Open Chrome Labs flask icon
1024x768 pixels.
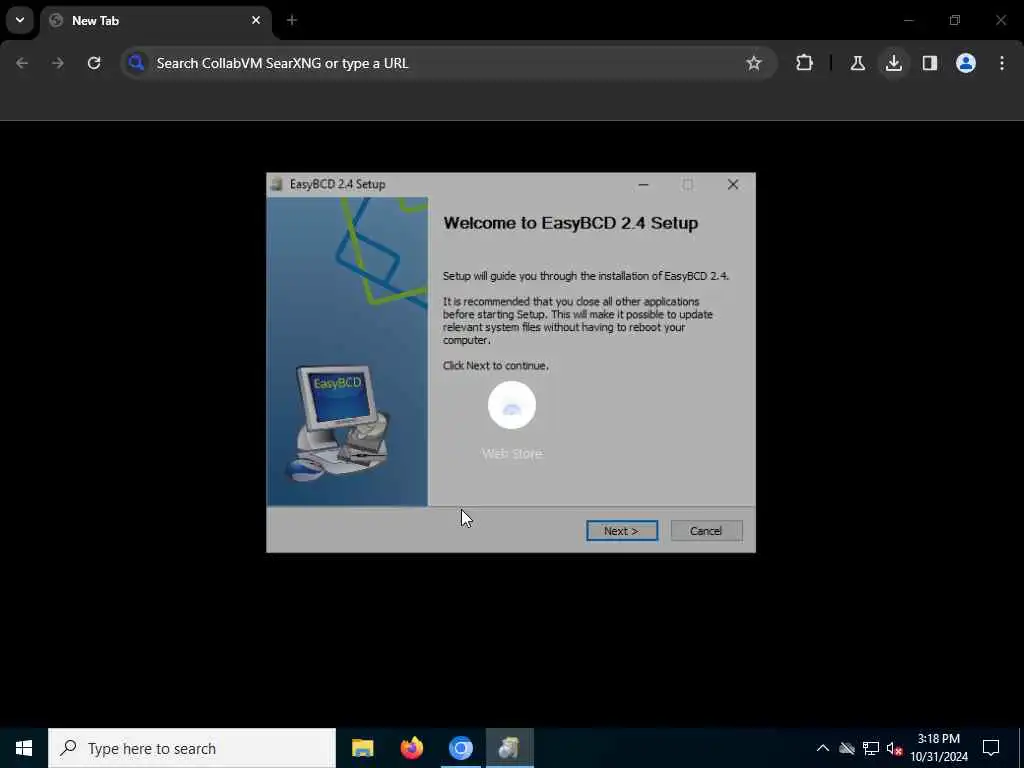[857, 63]
